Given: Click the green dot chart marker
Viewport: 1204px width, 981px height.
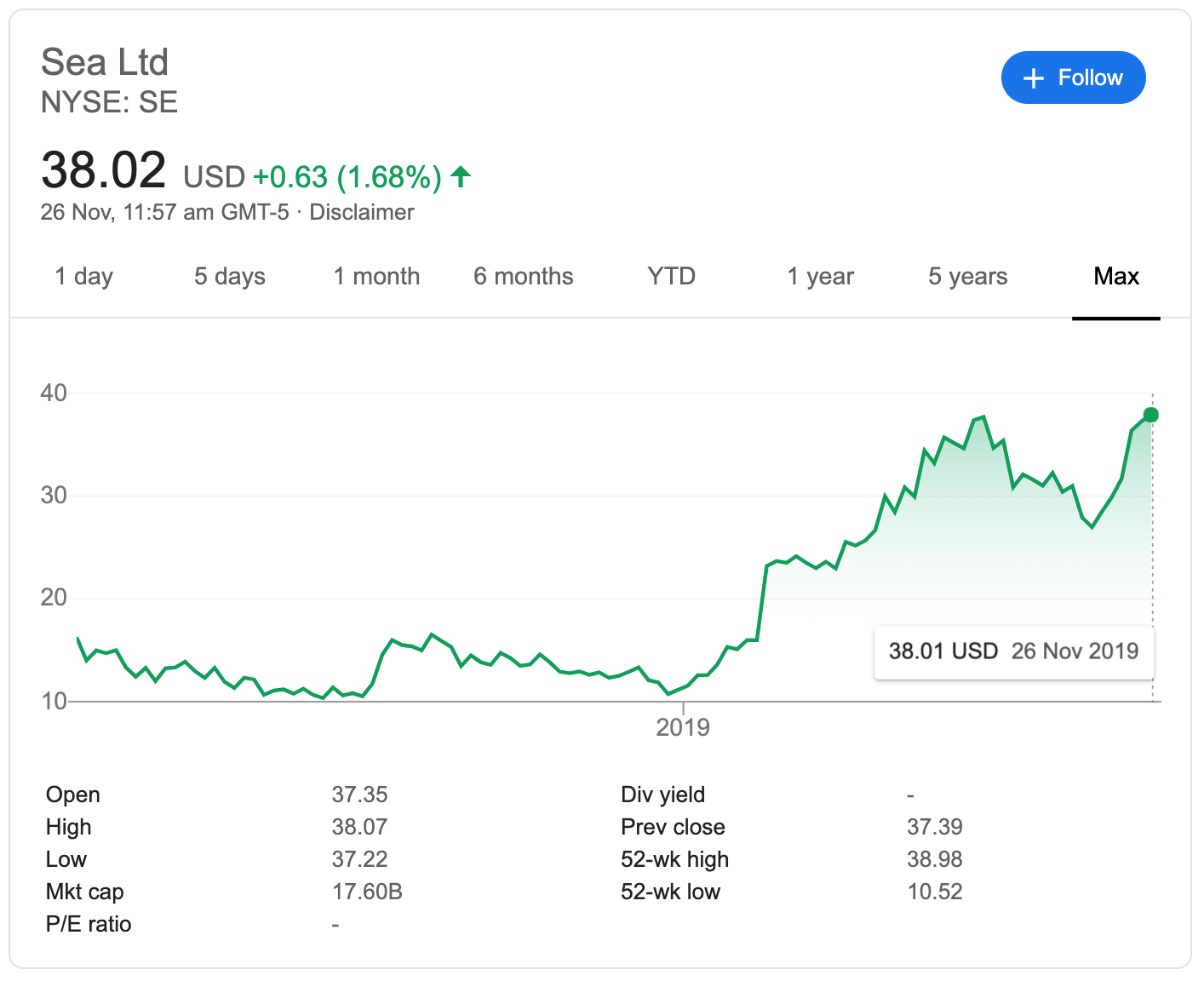Looking at the screenshot, I should coord(1151,415).
